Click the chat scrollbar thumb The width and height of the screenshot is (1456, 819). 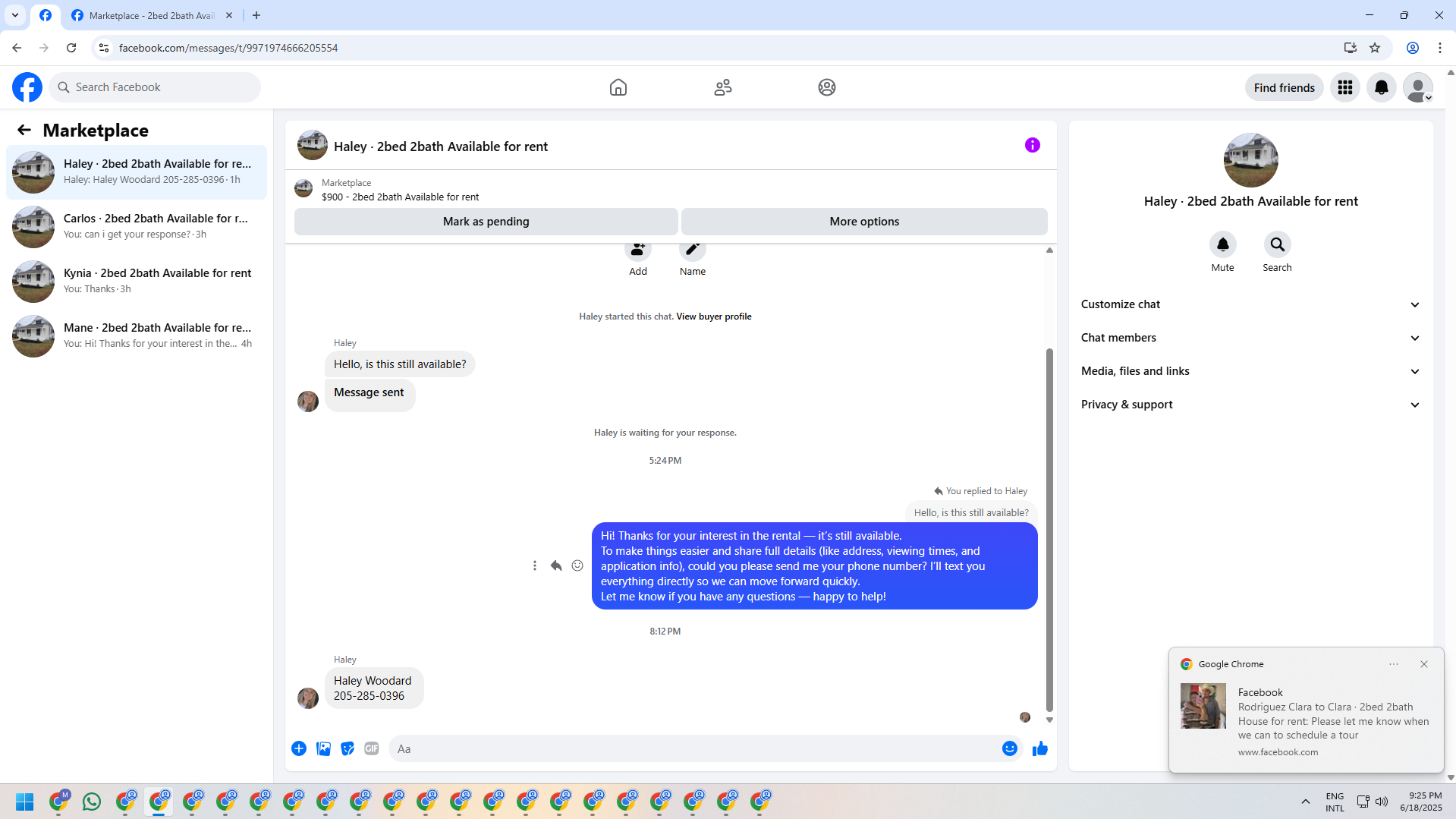[x=1049, y=530]
